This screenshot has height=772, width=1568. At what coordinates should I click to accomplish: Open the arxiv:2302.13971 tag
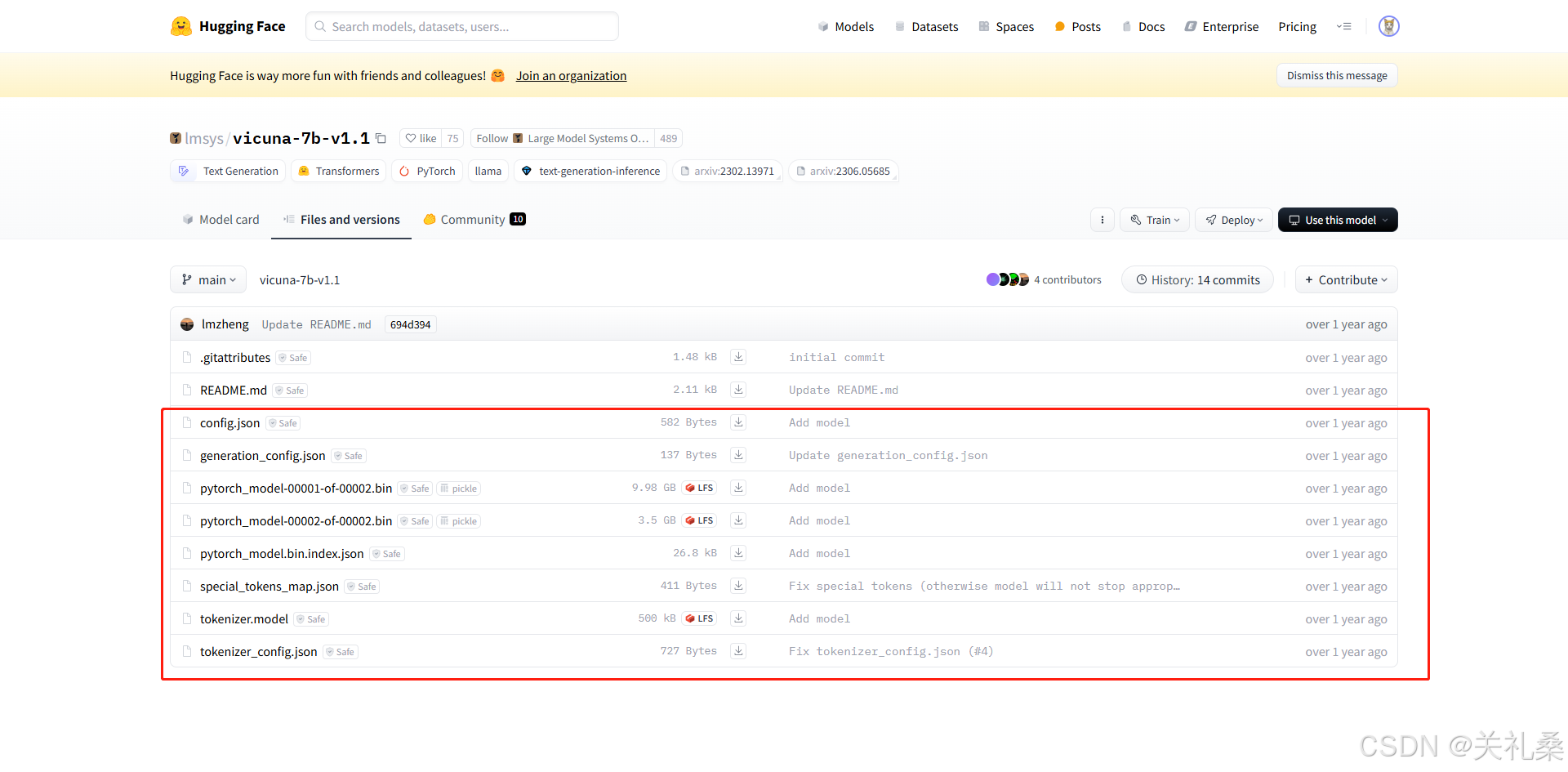click(x=727, y=171)
